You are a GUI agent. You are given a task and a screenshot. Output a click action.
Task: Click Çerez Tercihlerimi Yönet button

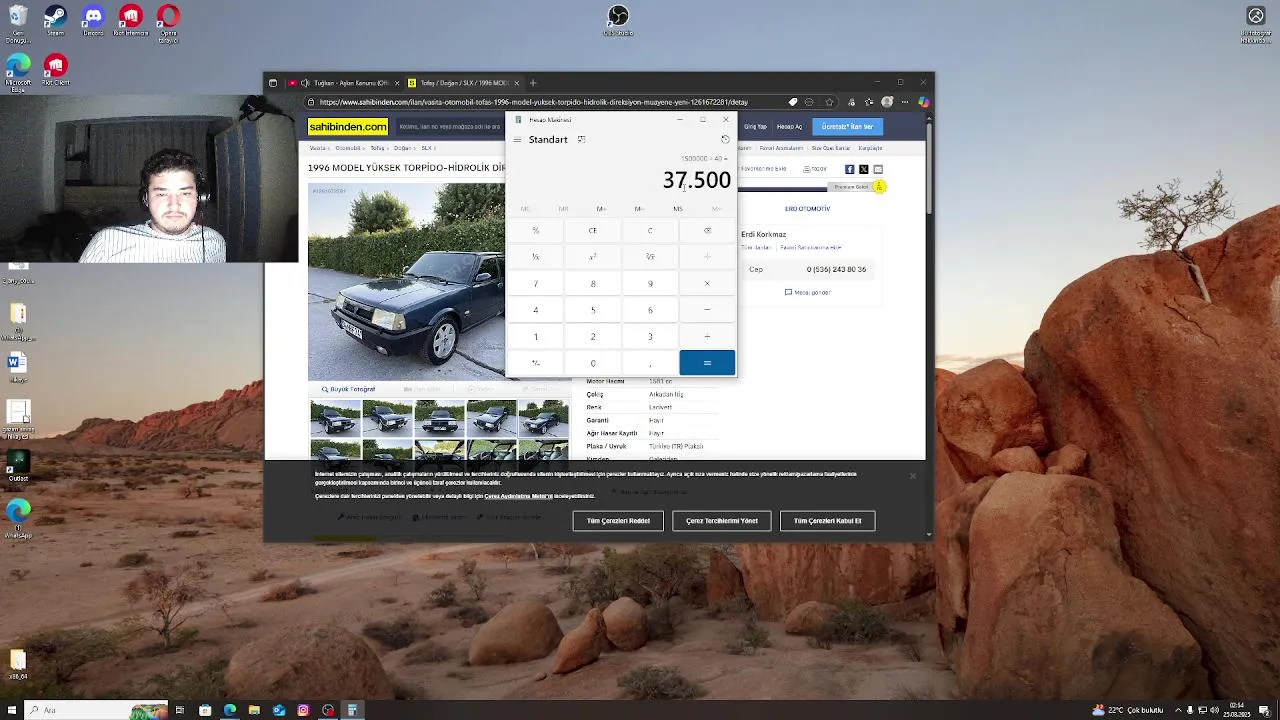[x=722, y=521]
